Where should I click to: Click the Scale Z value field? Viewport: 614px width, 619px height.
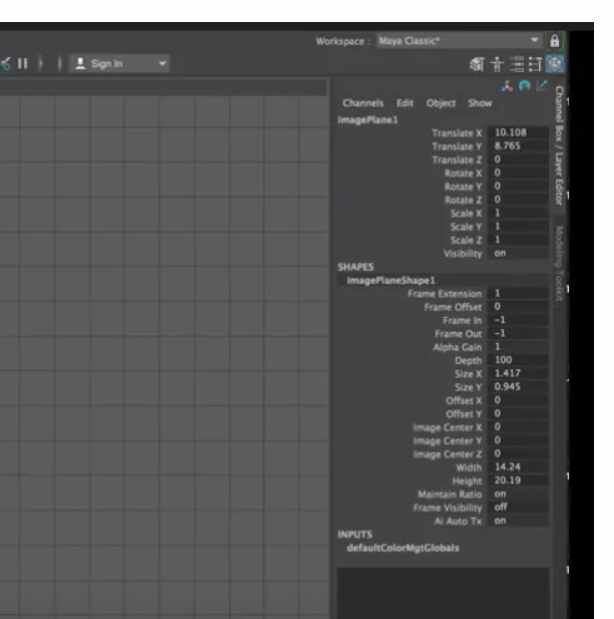(518, 240)
